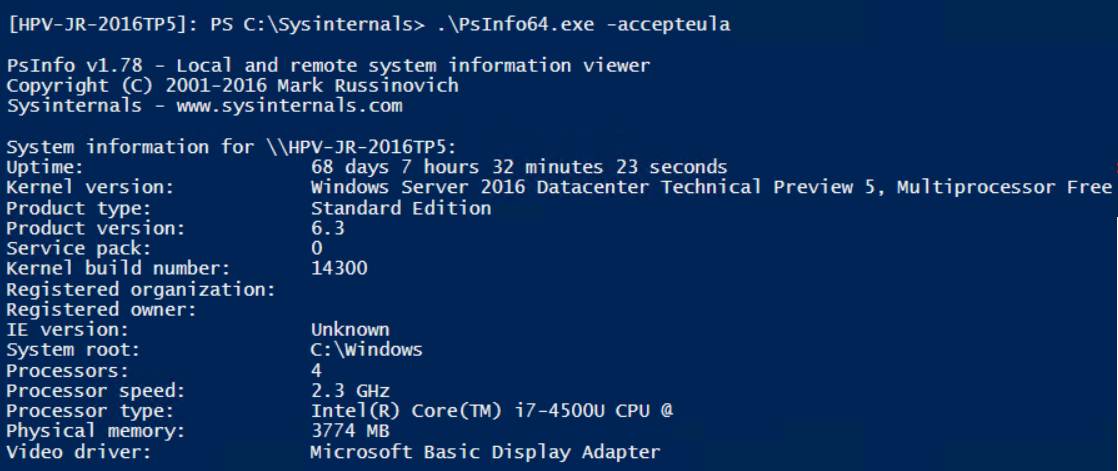Click the Service pack label
The height and width of the screenshot is (471, 1118).
[x=79, y=248]
